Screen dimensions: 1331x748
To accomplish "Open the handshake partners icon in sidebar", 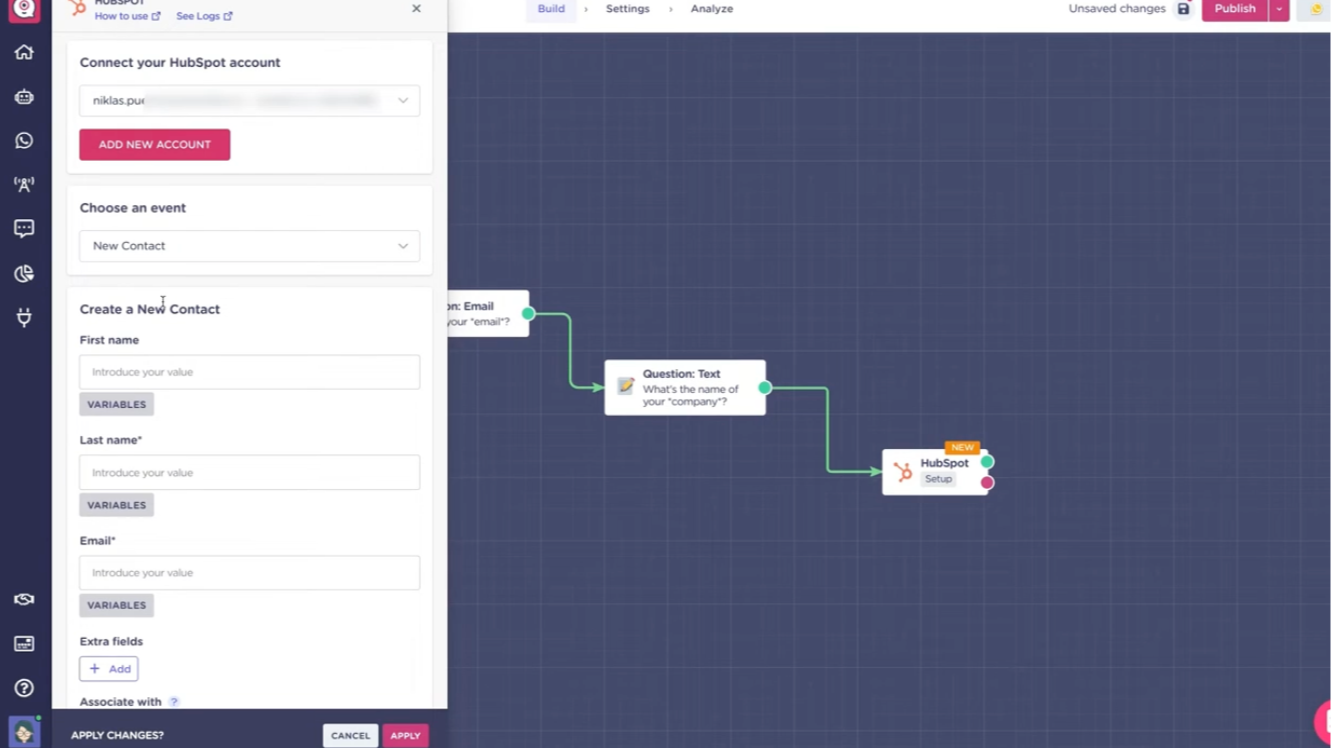I will pos(24,599).
